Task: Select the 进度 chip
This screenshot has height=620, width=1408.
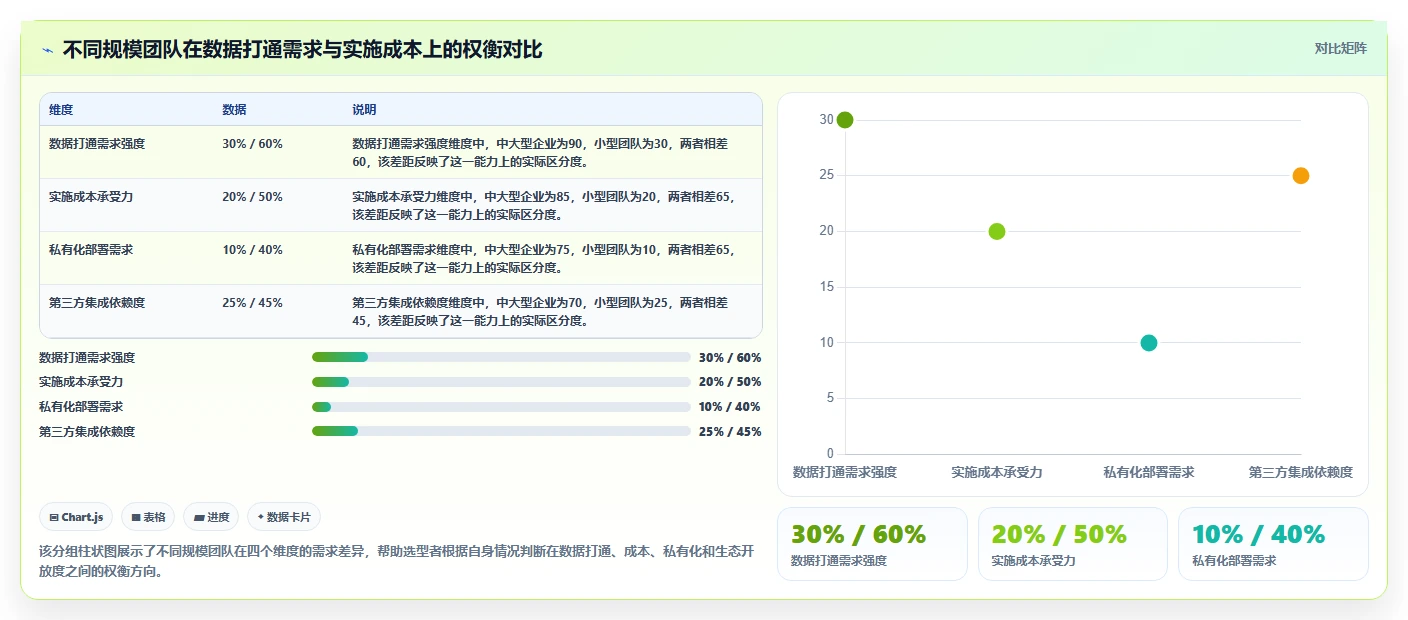Action: tap(211, 517)
